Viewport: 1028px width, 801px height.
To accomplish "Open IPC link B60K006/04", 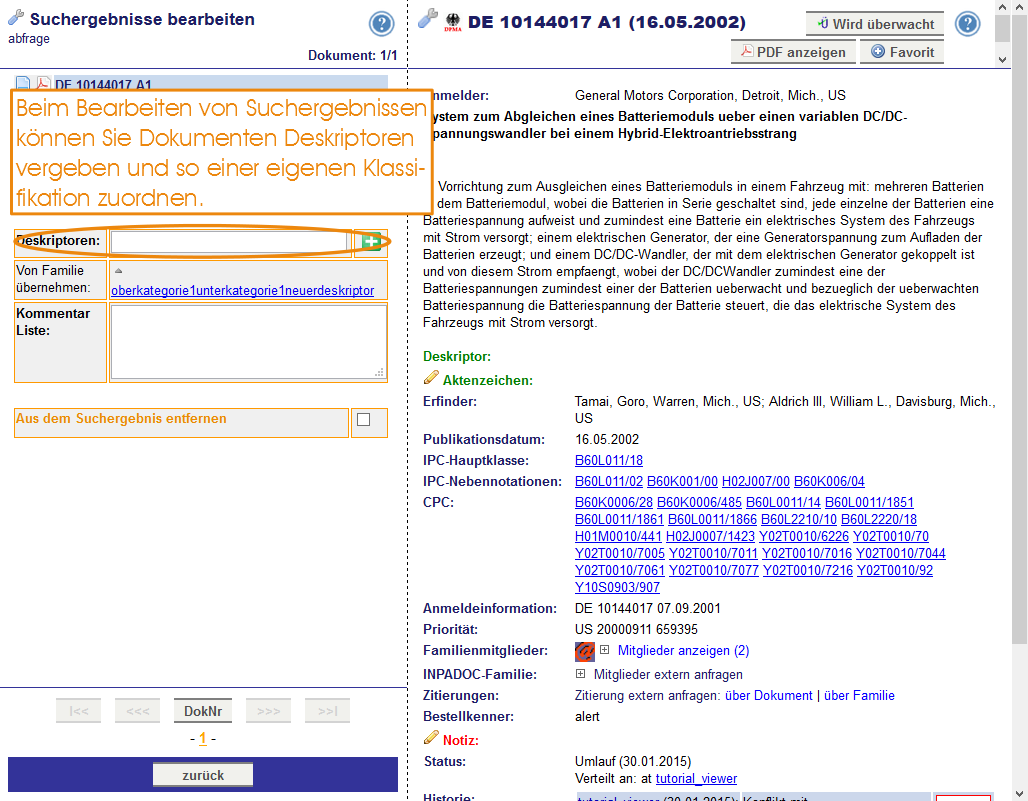I will click(x=829, y=481).
